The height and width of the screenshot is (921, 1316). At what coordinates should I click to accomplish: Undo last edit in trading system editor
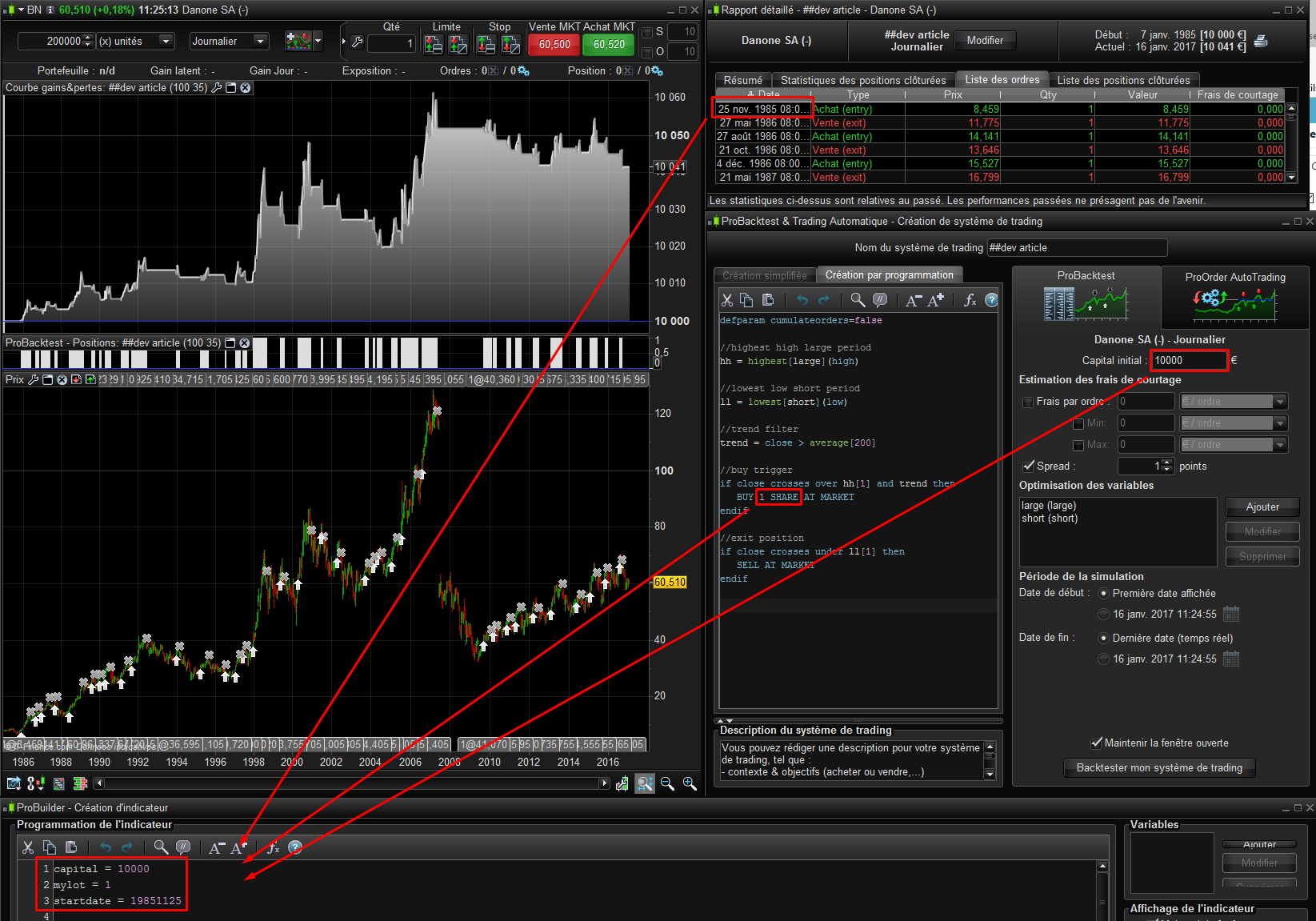coord(802,300)
